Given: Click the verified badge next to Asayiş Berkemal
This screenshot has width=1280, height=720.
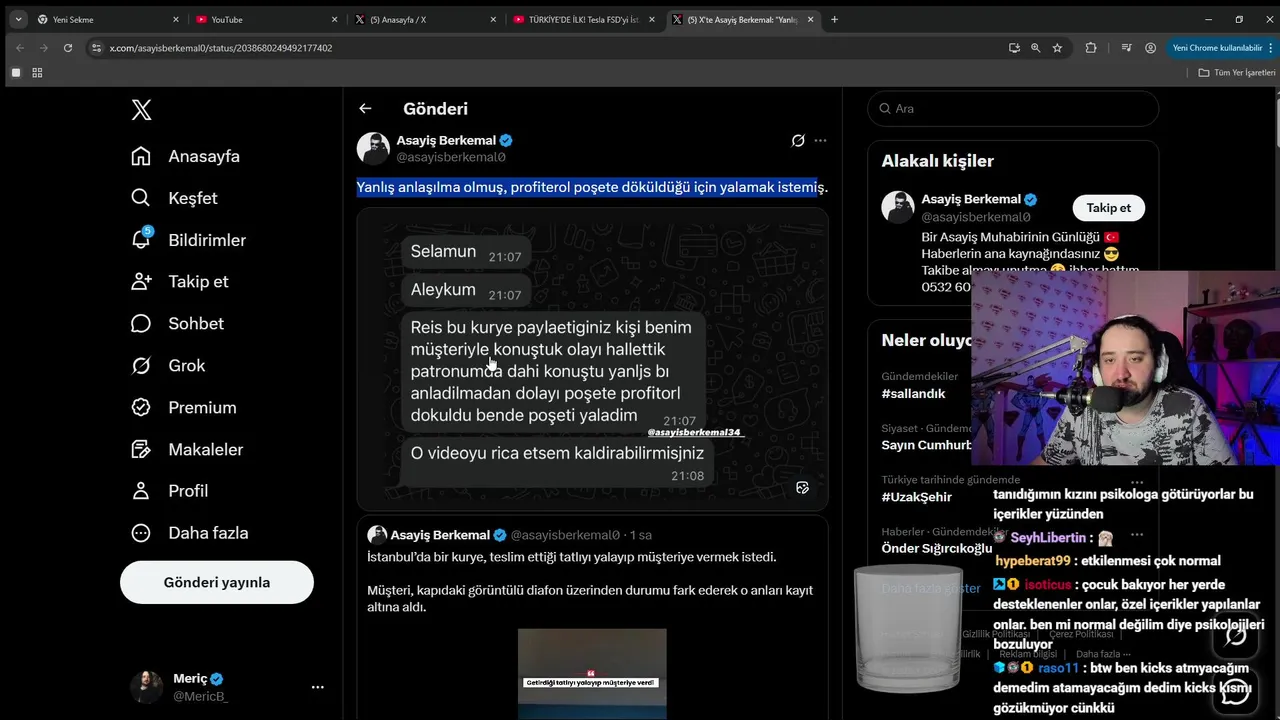Looking at the screenshot, I should [506, 140].
